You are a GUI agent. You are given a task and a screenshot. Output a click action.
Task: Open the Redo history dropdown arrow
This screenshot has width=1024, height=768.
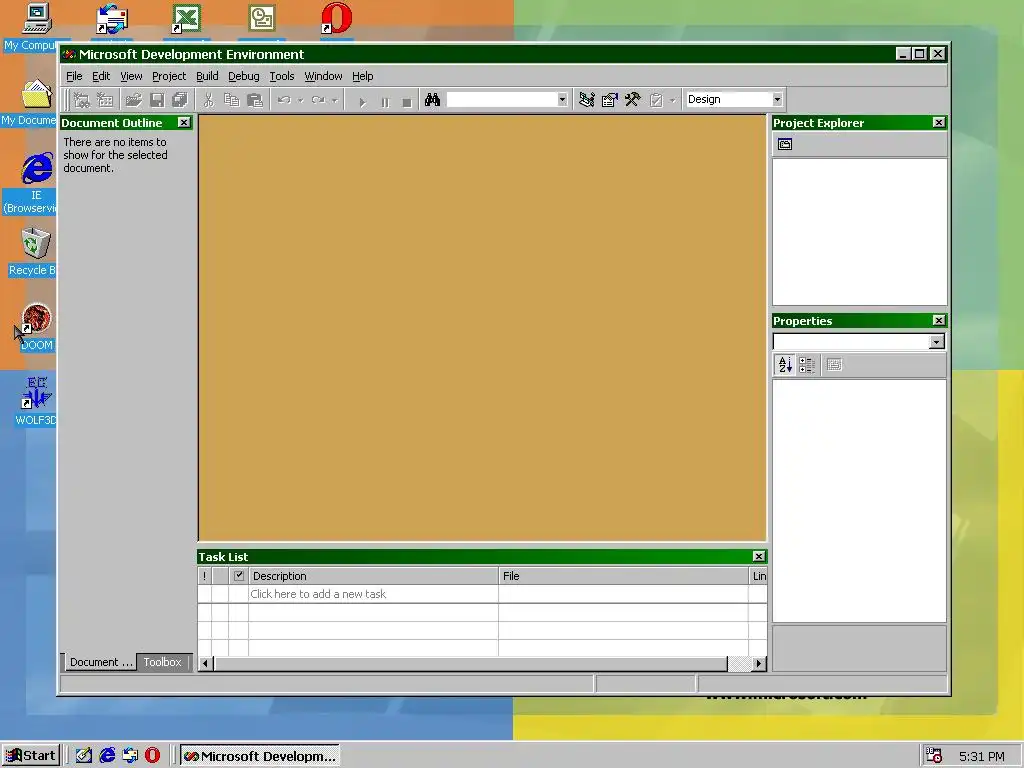click(334, 100)
